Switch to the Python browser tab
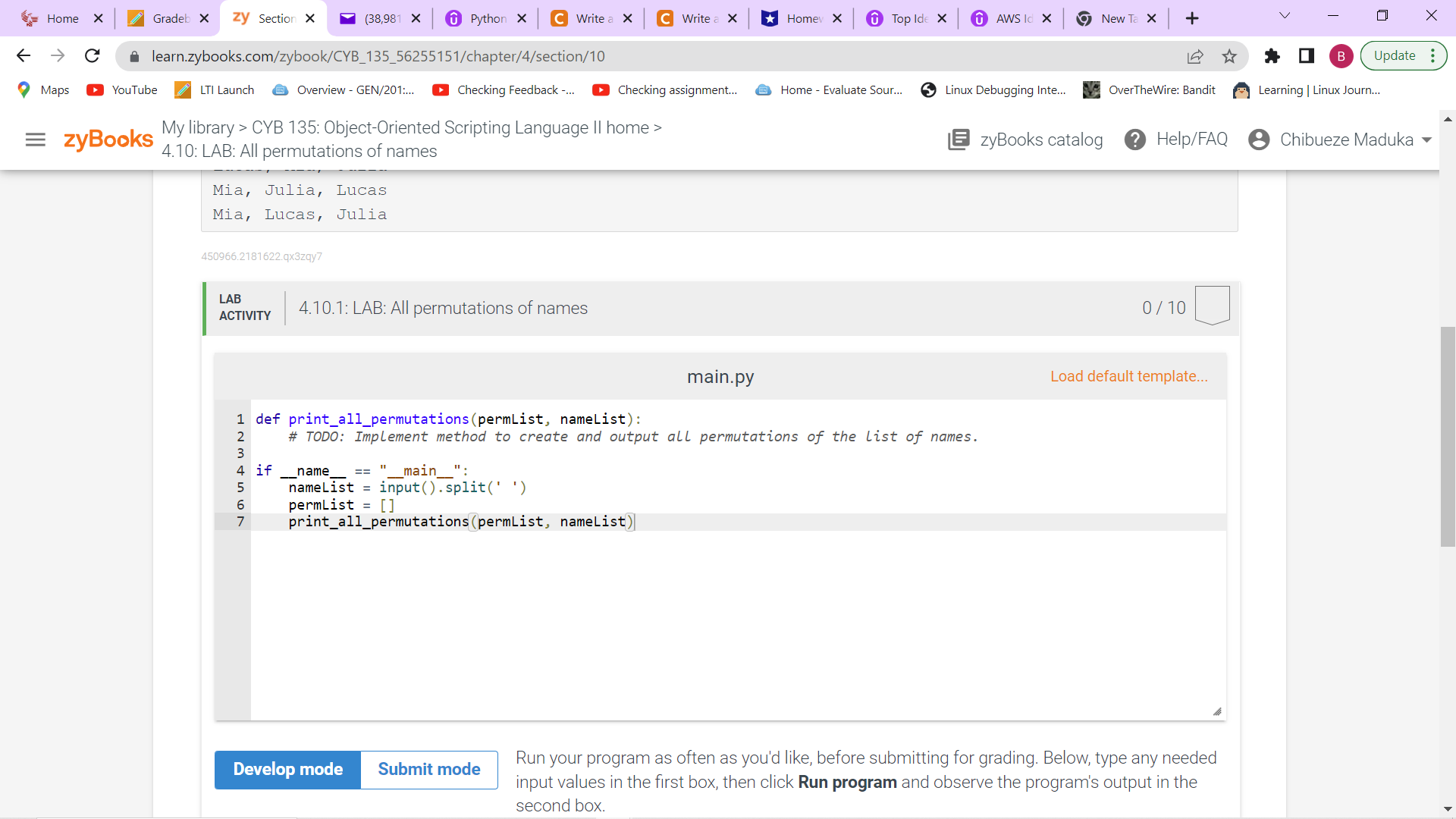This screenshot has height=819, width=1456. click(485, 17)
